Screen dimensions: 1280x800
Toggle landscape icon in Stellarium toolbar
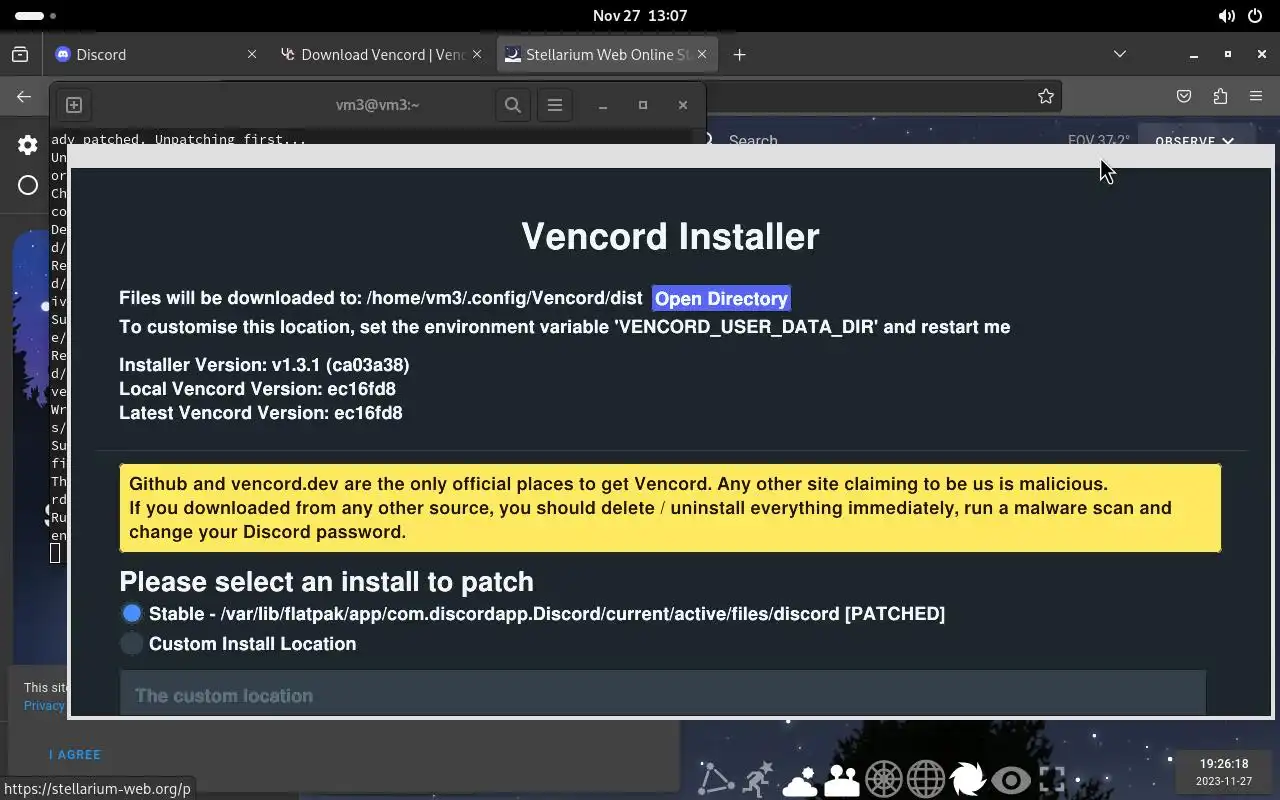[842, 780]
